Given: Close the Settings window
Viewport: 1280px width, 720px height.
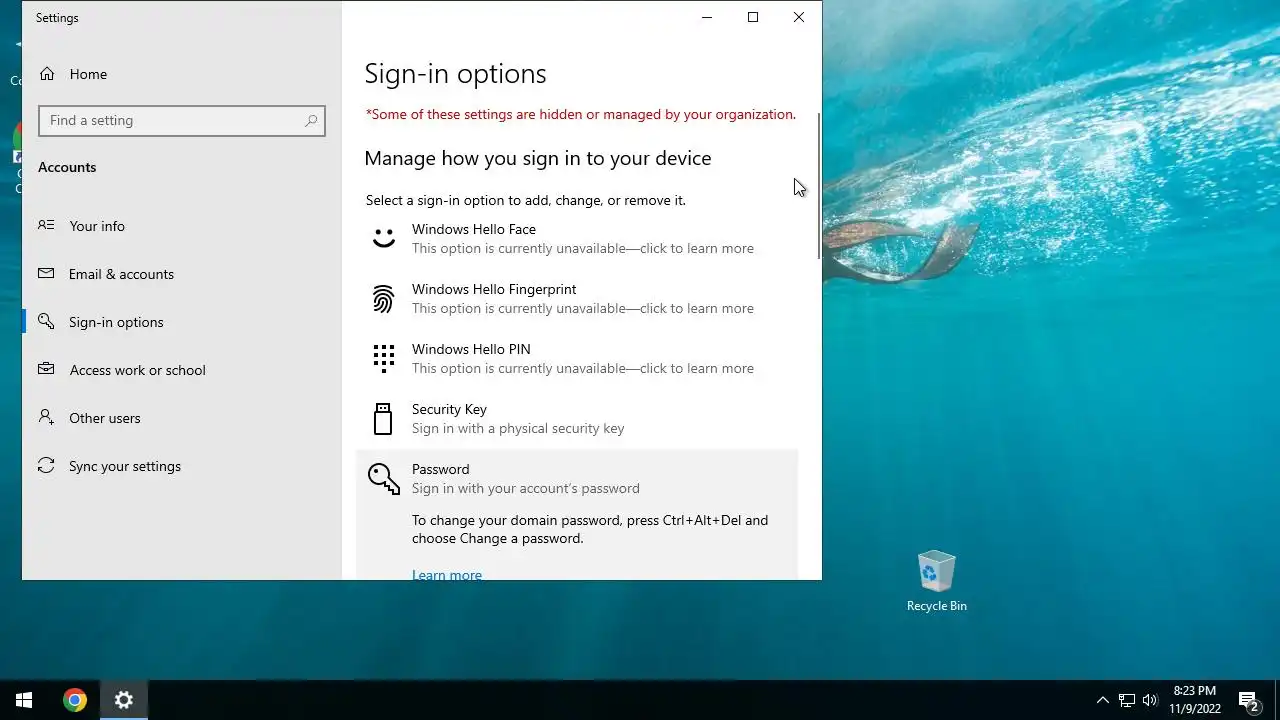Looking at the screenshot, I should click(799, 17).
